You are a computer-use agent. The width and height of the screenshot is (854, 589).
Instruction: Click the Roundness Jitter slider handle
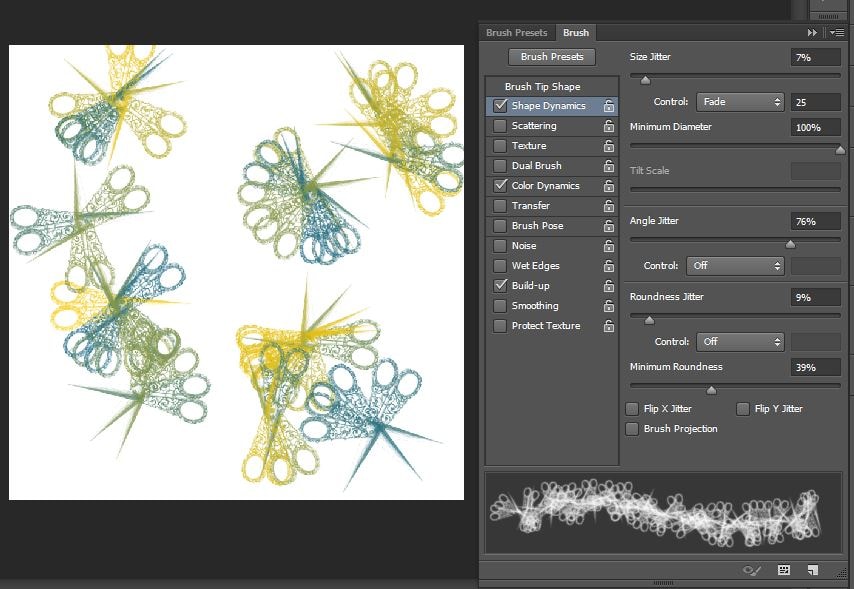coord(649,320)
